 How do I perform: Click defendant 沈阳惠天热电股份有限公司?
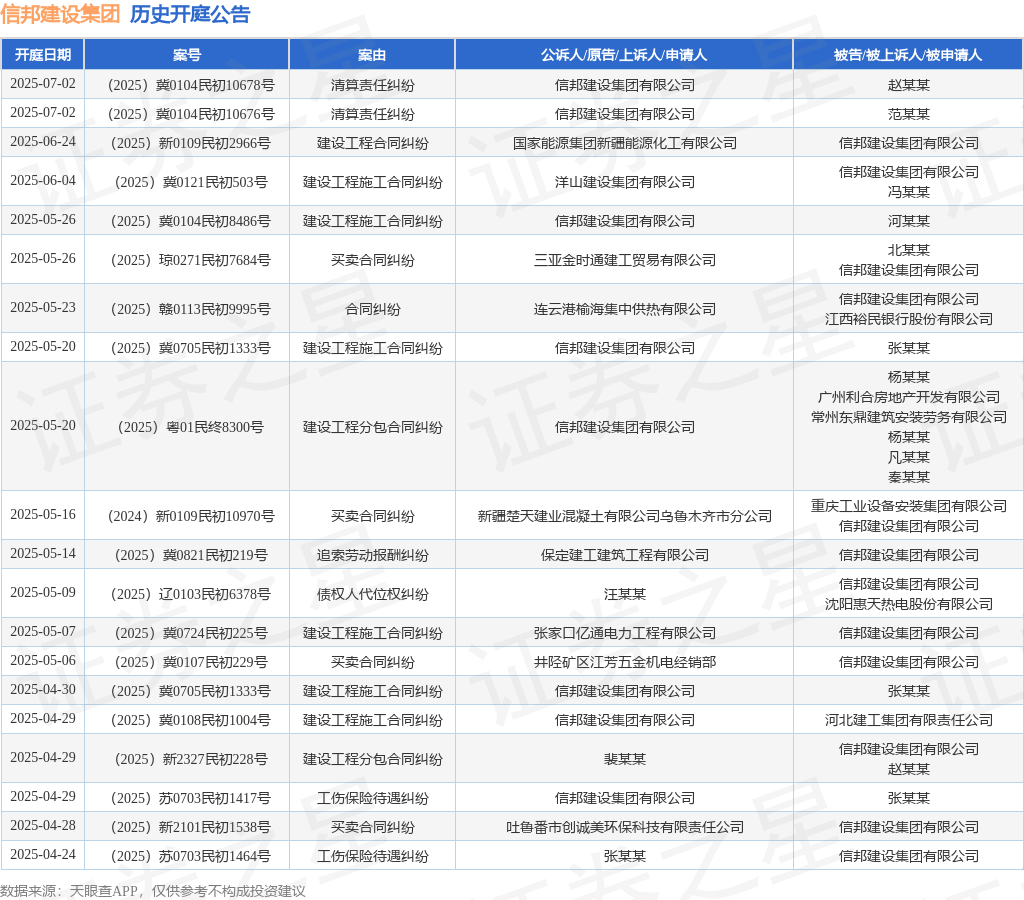coord(908,604)
